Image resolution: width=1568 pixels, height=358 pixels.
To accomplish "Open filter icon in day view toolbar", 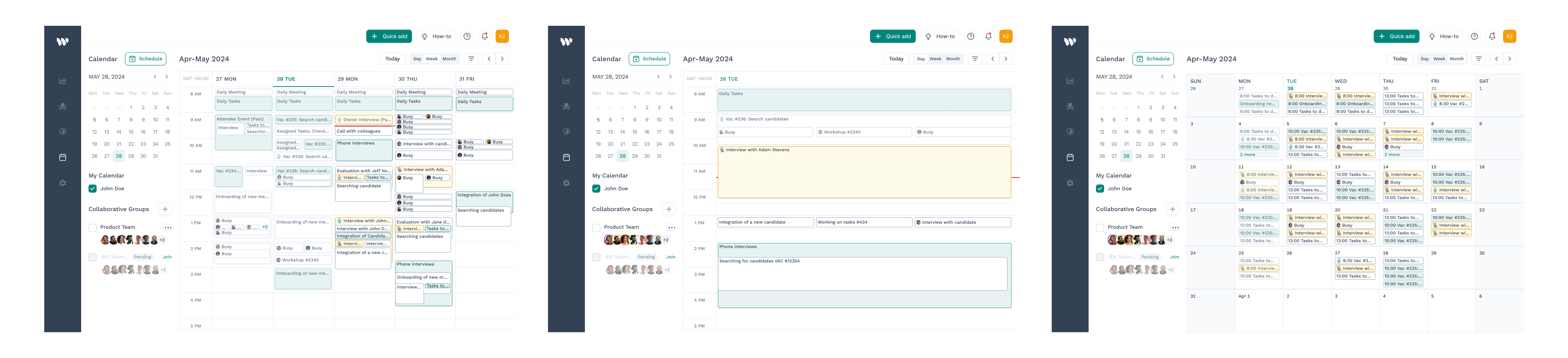I will tap(975, 59).
